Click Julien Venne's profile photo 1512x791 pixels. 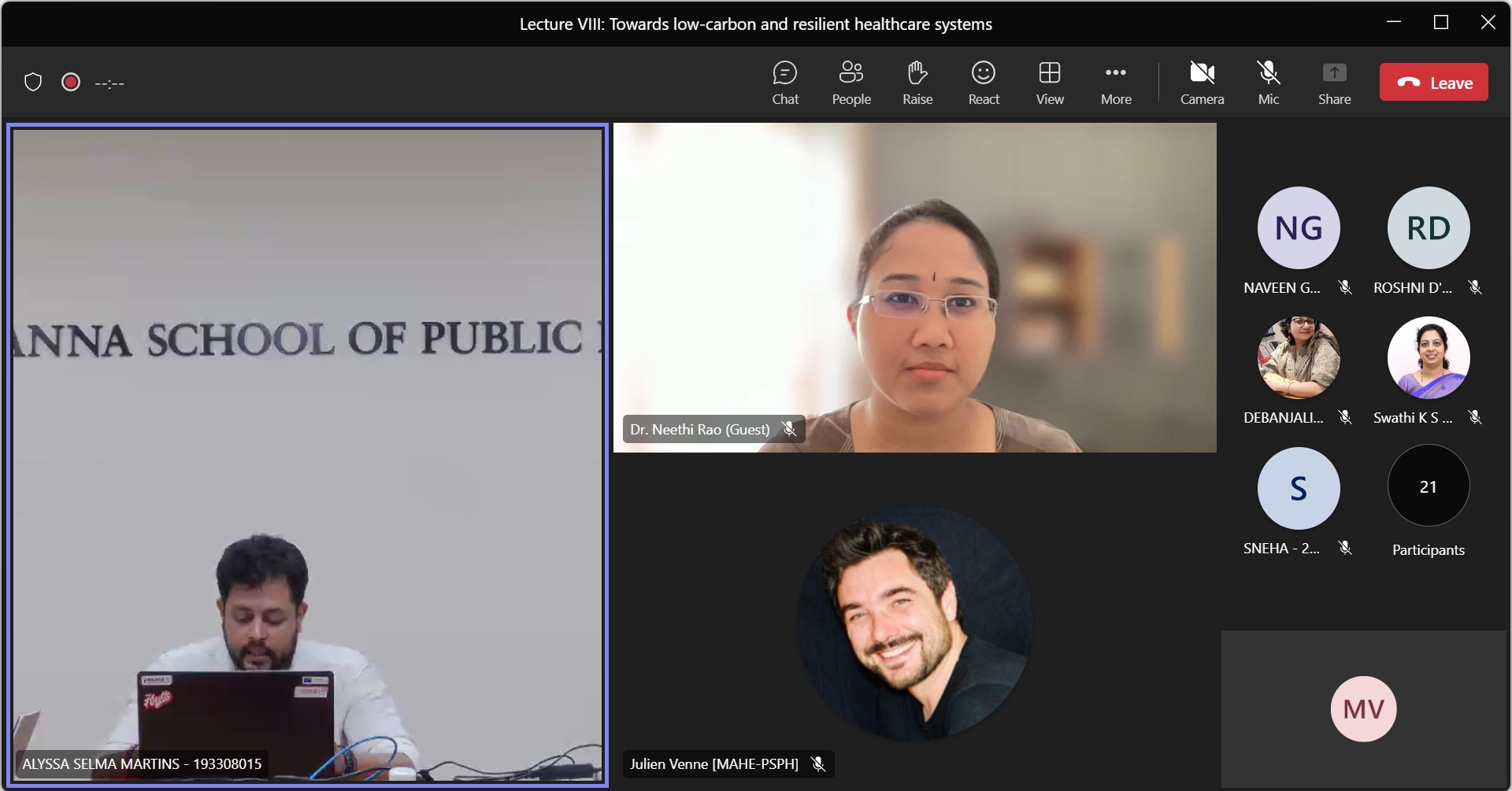click(914, 623)
